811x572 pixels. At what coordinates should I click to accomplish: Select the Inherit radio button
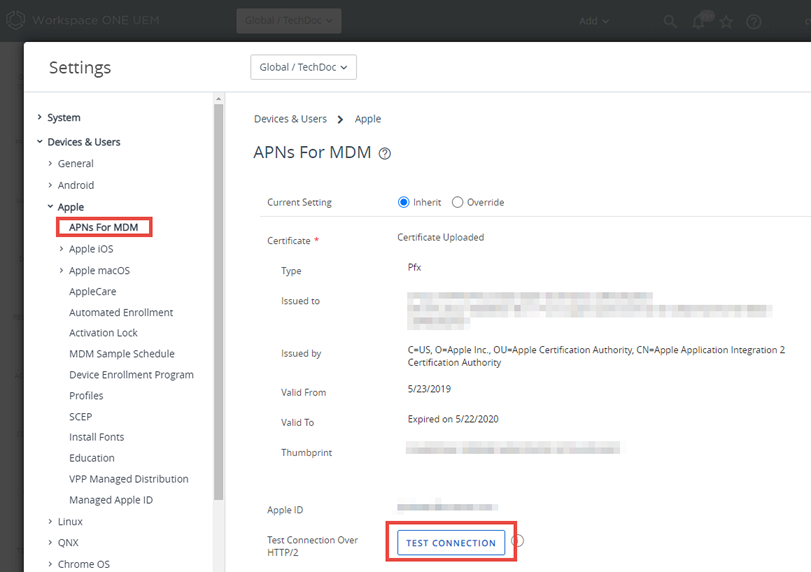click(x=403, y=202)
